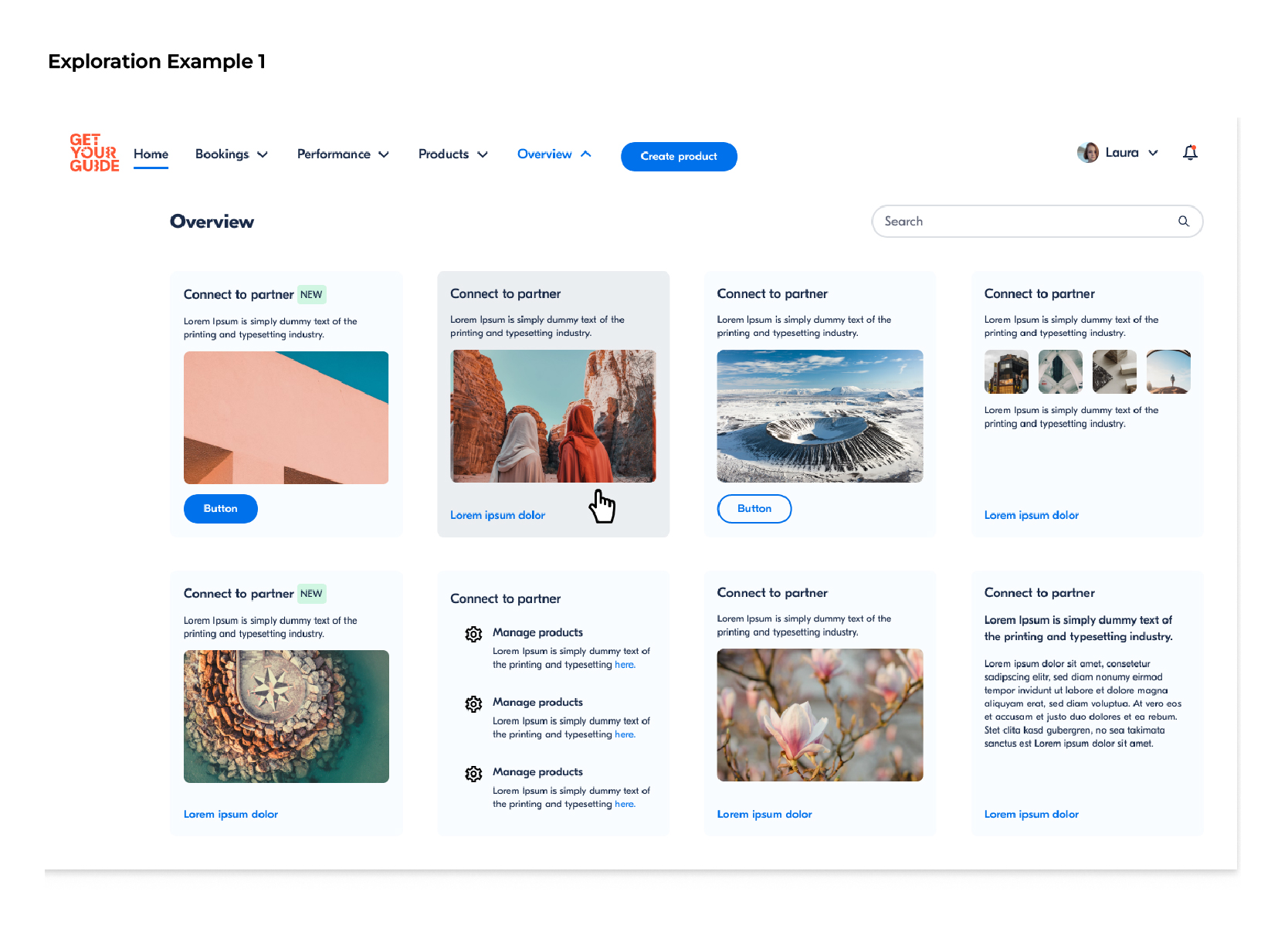Click the search magnifier icon
This screenshot has height=932, width=1288.
(1183, 222)
